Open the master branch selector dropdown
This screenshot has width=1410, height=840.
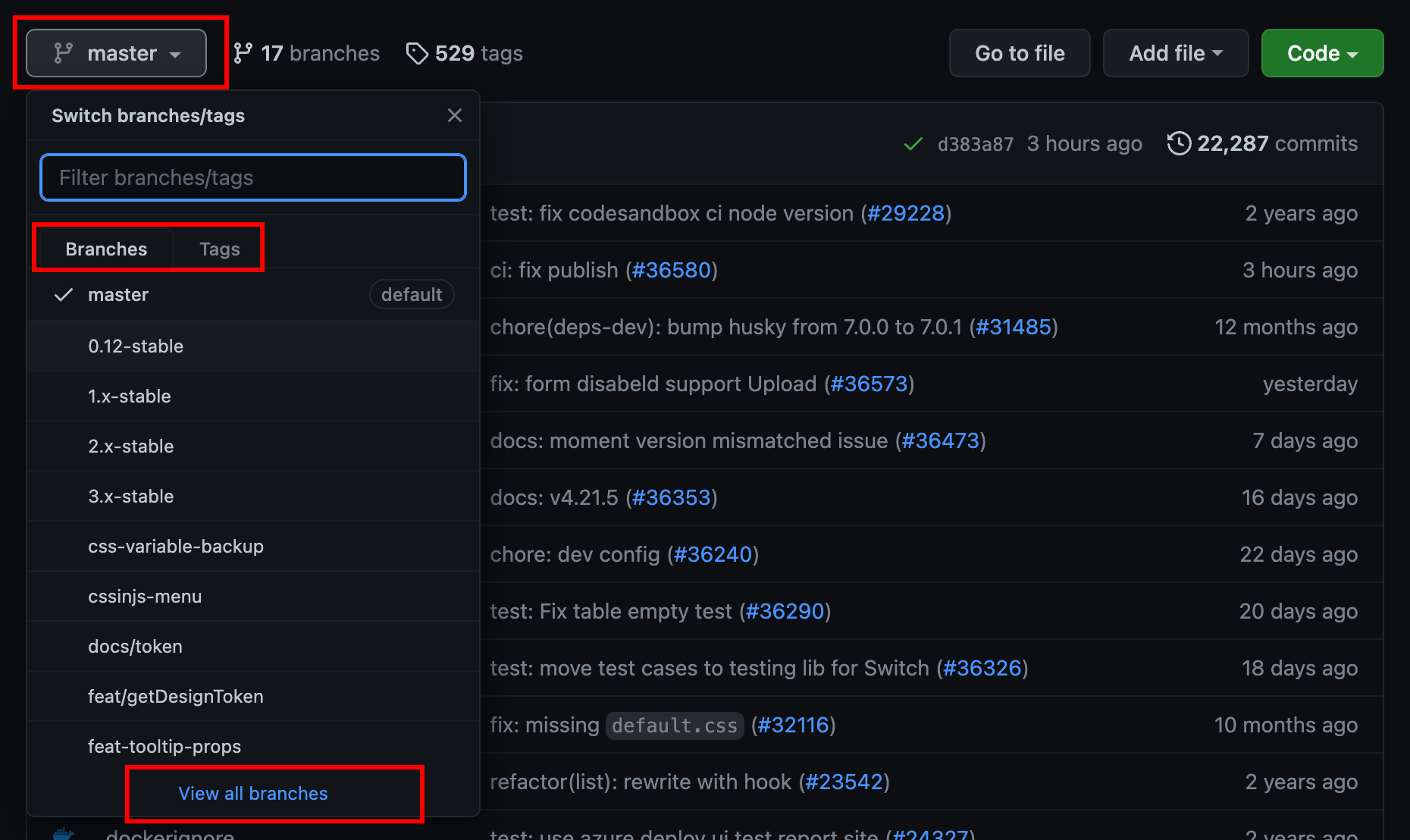(x=117, y=54)
